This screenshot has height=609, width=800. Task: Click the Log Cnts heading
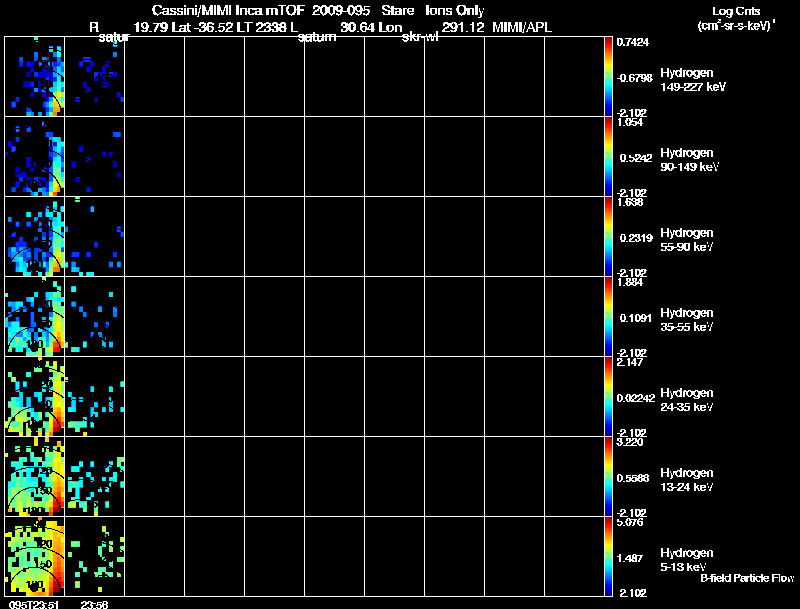736,11
